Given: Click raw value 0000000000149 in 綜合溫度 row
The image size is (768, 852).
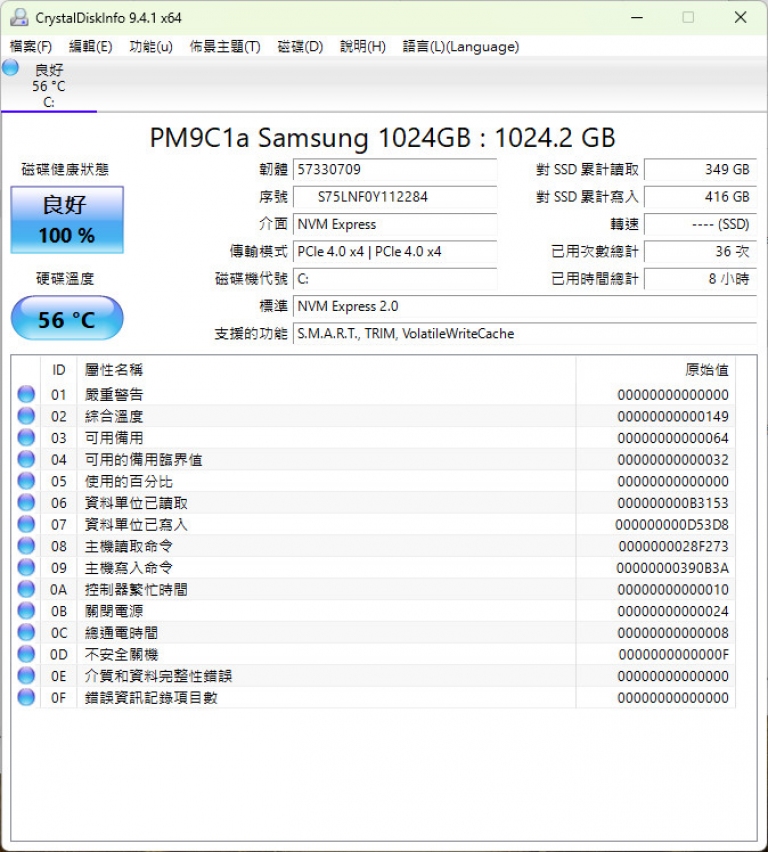Looking at the screenshot, I should [x=673, y=417].
